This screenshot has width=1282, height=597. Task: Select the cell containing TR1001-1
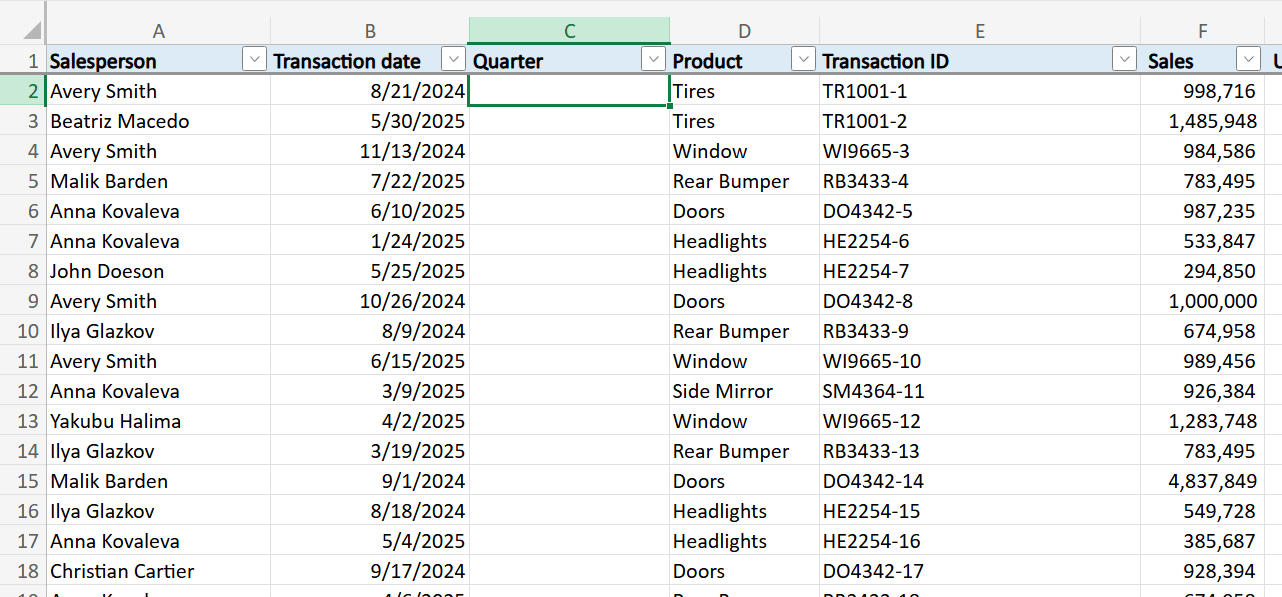pos(980,91)
